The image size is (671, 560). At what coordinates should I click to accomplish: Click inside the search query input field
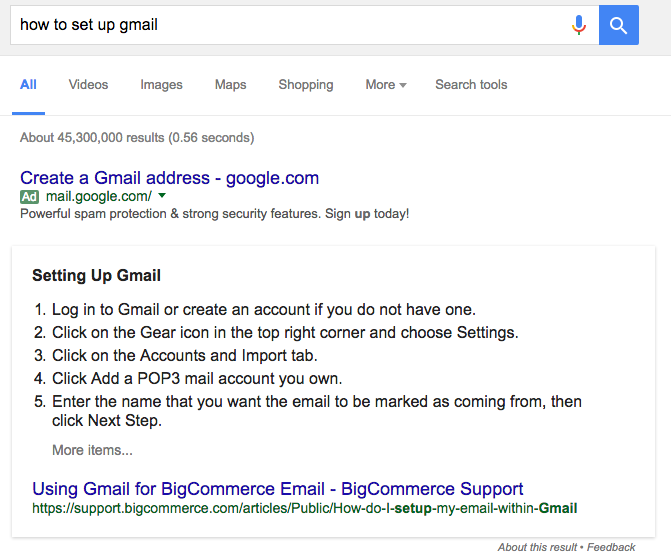pyautogui.click(x=291, y=25)
